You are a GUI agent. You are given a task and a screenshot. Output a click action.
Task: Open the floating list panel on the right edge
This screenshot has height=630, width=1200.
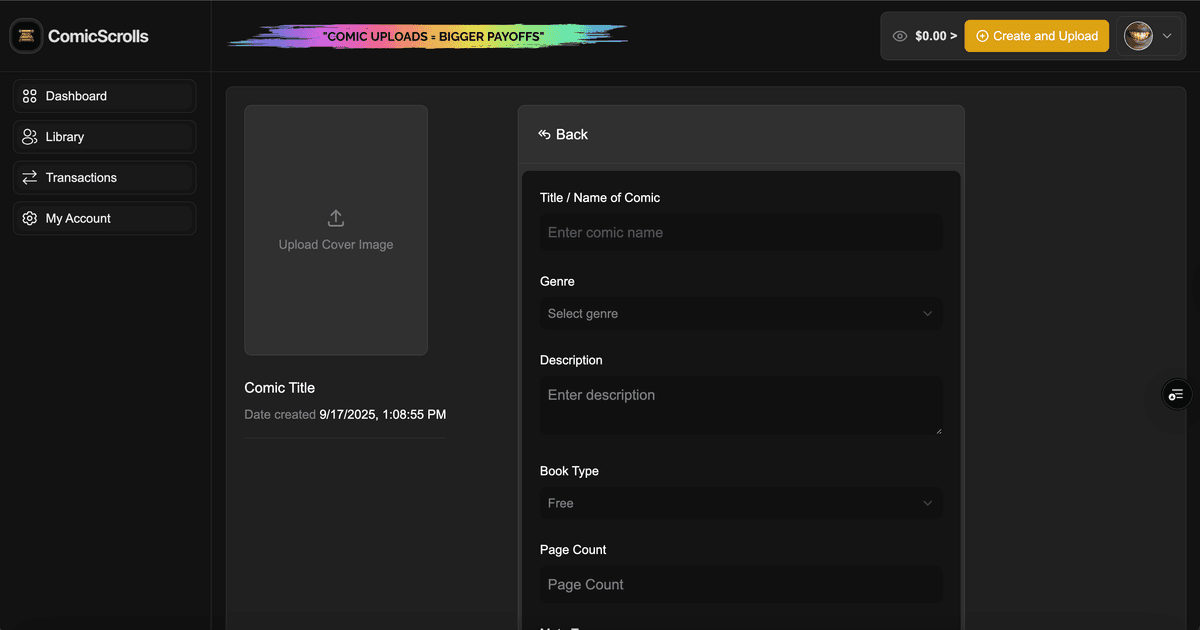tap(1175, 394)
